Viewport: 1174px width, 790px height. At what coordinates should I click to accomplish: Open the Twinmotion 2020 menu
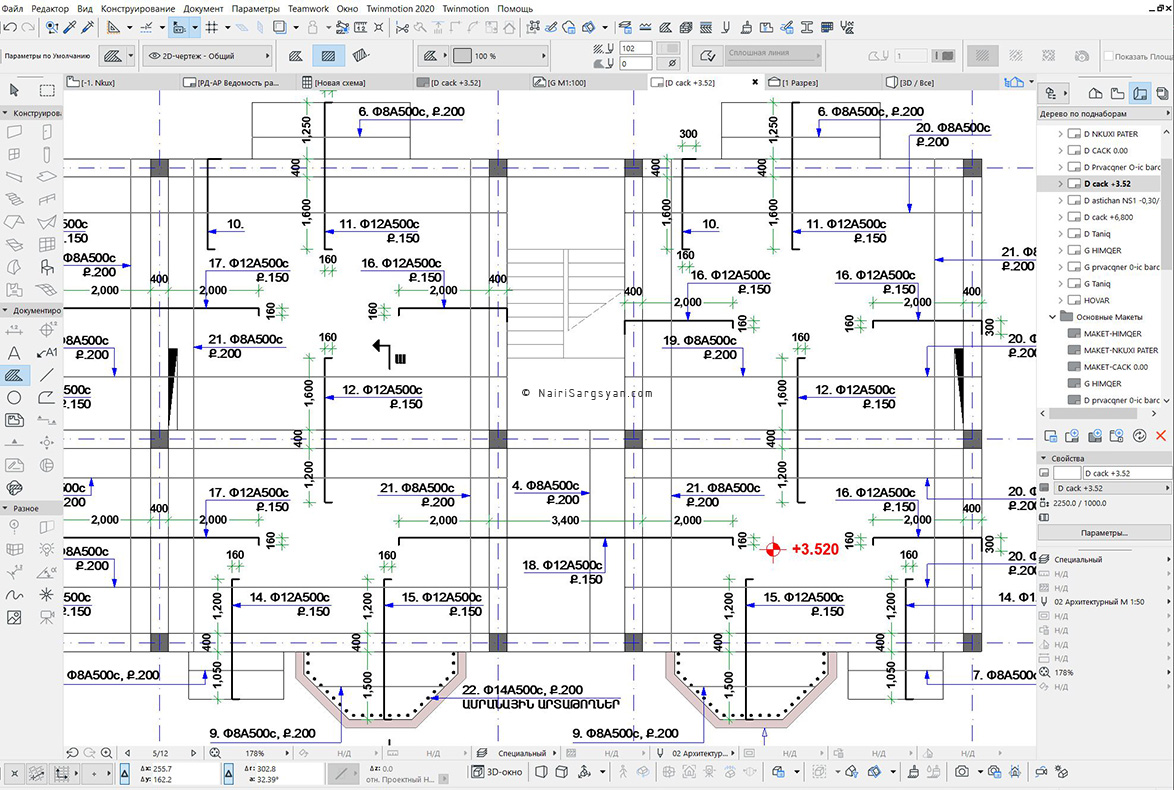[400, 9]
